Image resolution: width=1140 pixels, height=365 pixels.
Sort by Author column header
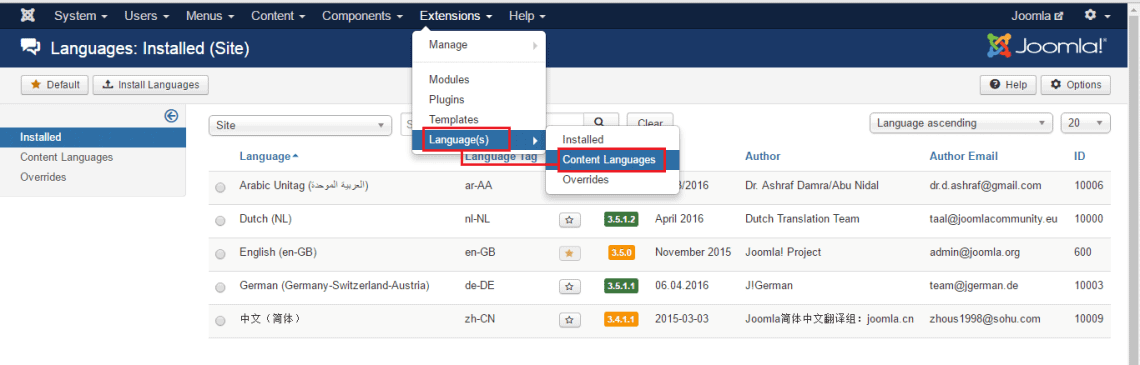click(x=763, y=156)
